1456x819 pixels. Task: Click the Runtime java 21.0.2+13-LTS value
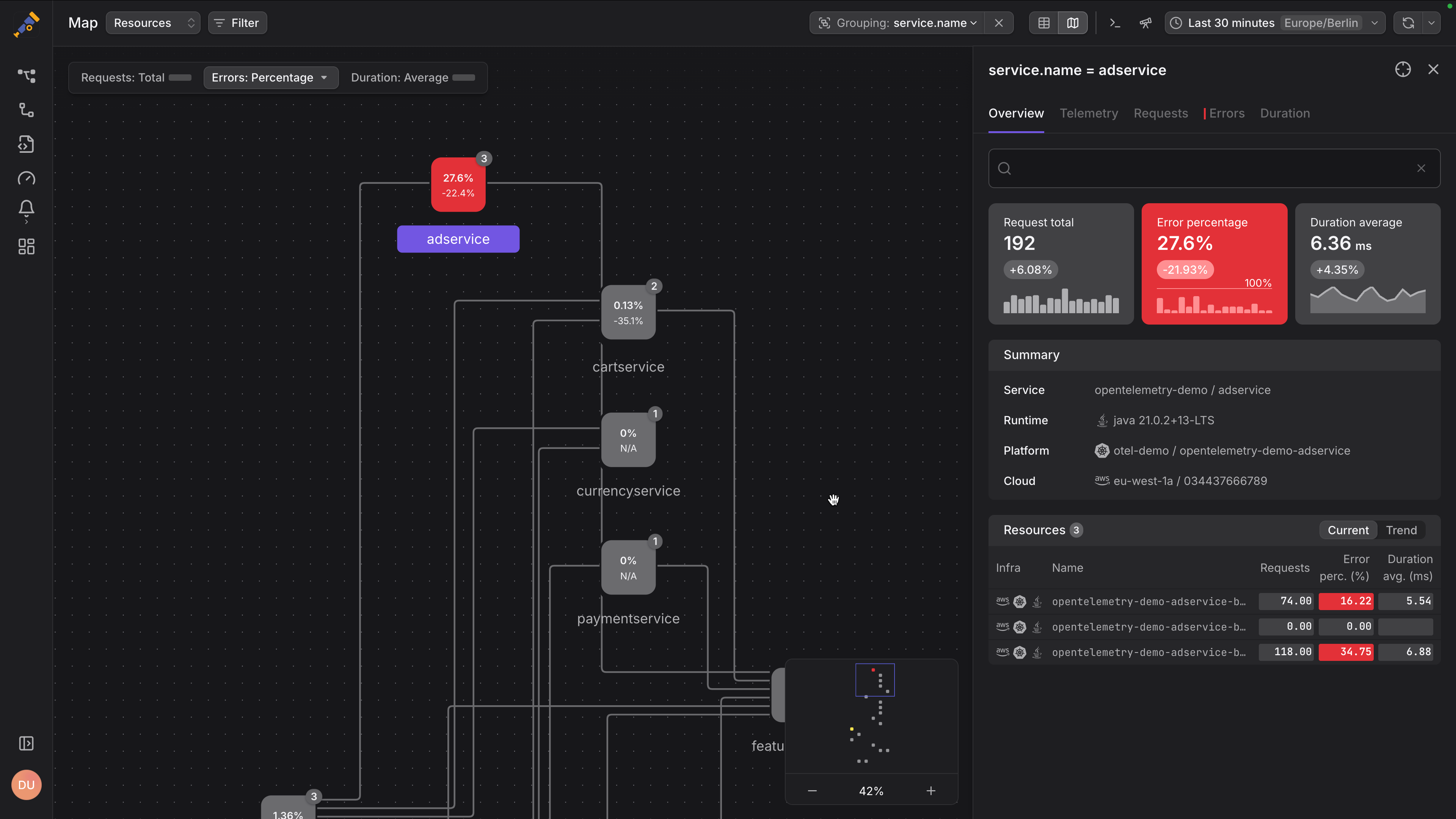click(1155, 420)
